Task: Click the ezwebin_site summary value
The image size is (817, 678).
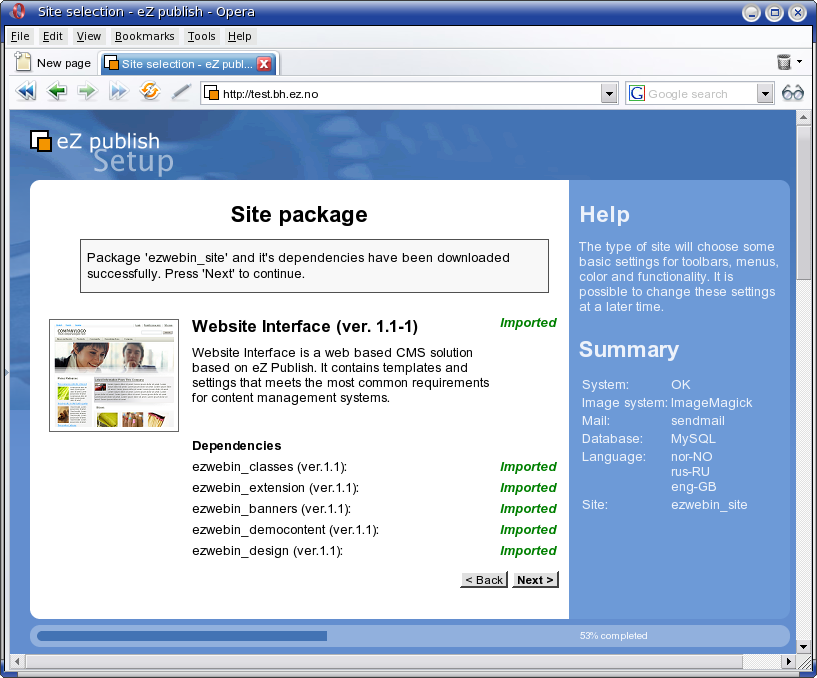Action: 709,505
